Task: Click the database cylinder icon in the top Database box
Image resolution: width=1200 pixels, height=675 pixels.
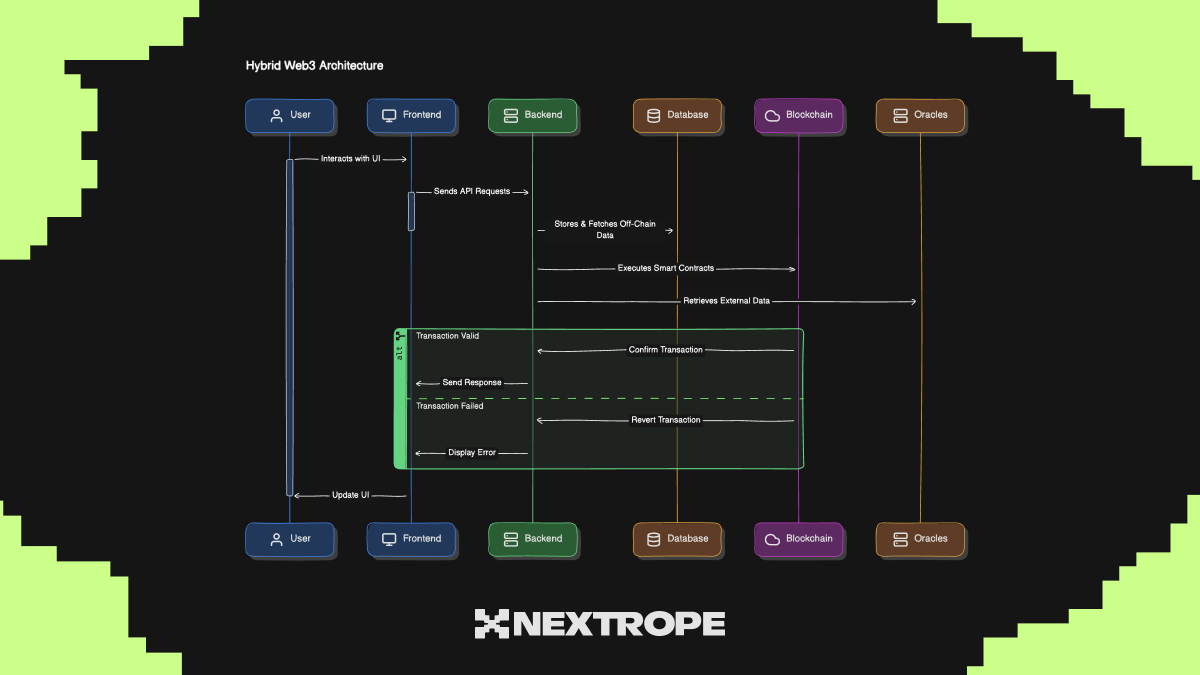Action: click(x=654, y=115)
